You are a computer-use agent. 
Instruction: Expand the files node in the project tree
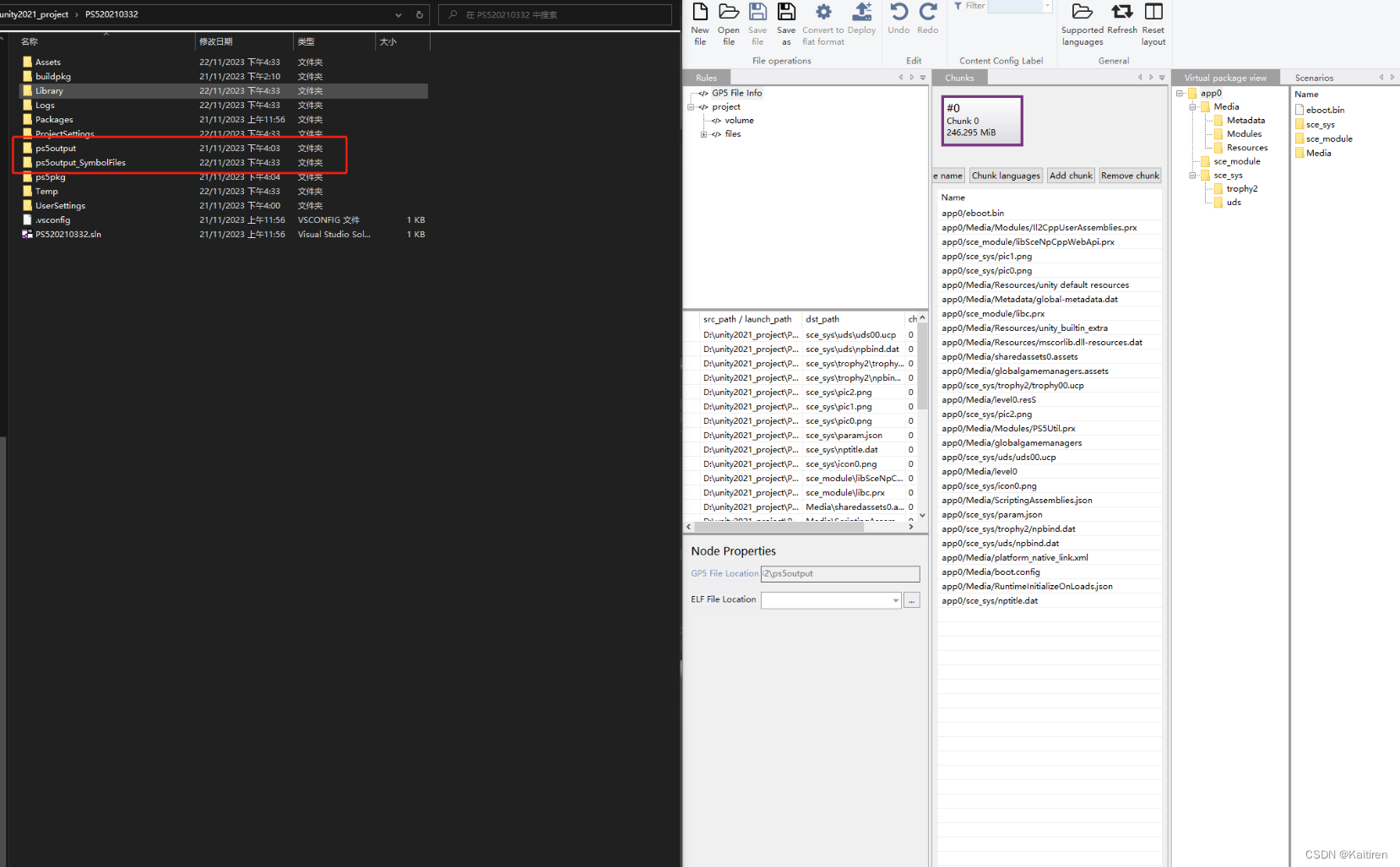(x=705, y=133)
